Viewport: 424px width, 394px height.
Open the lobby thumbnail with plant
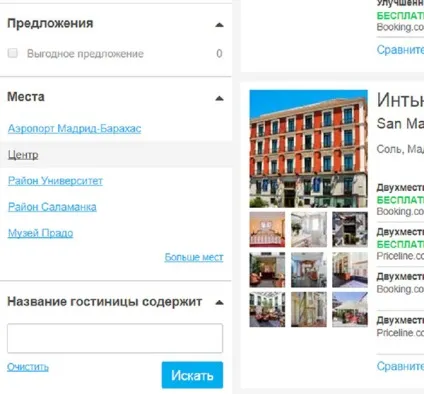pos(267,270)
